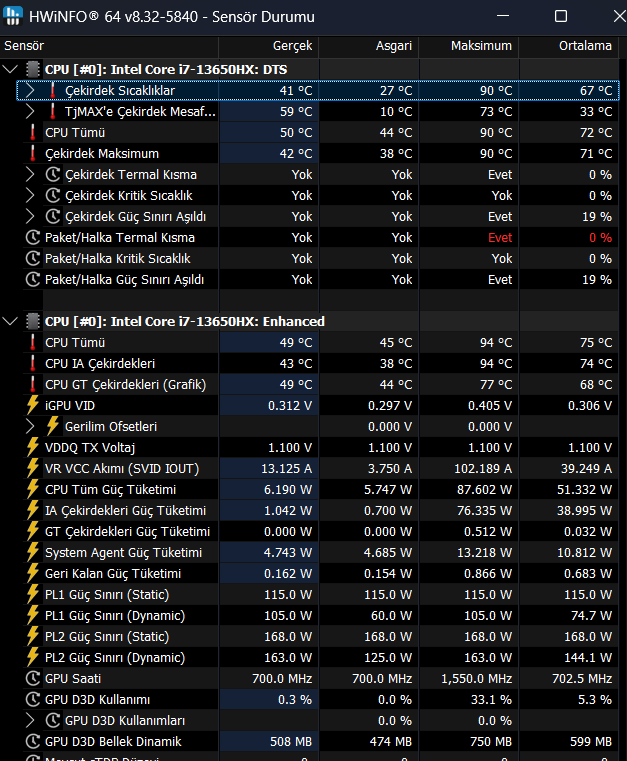
Task: Click lightning icon beside PL1 Güç Sınırı (Static)
Action: point(33,594)
